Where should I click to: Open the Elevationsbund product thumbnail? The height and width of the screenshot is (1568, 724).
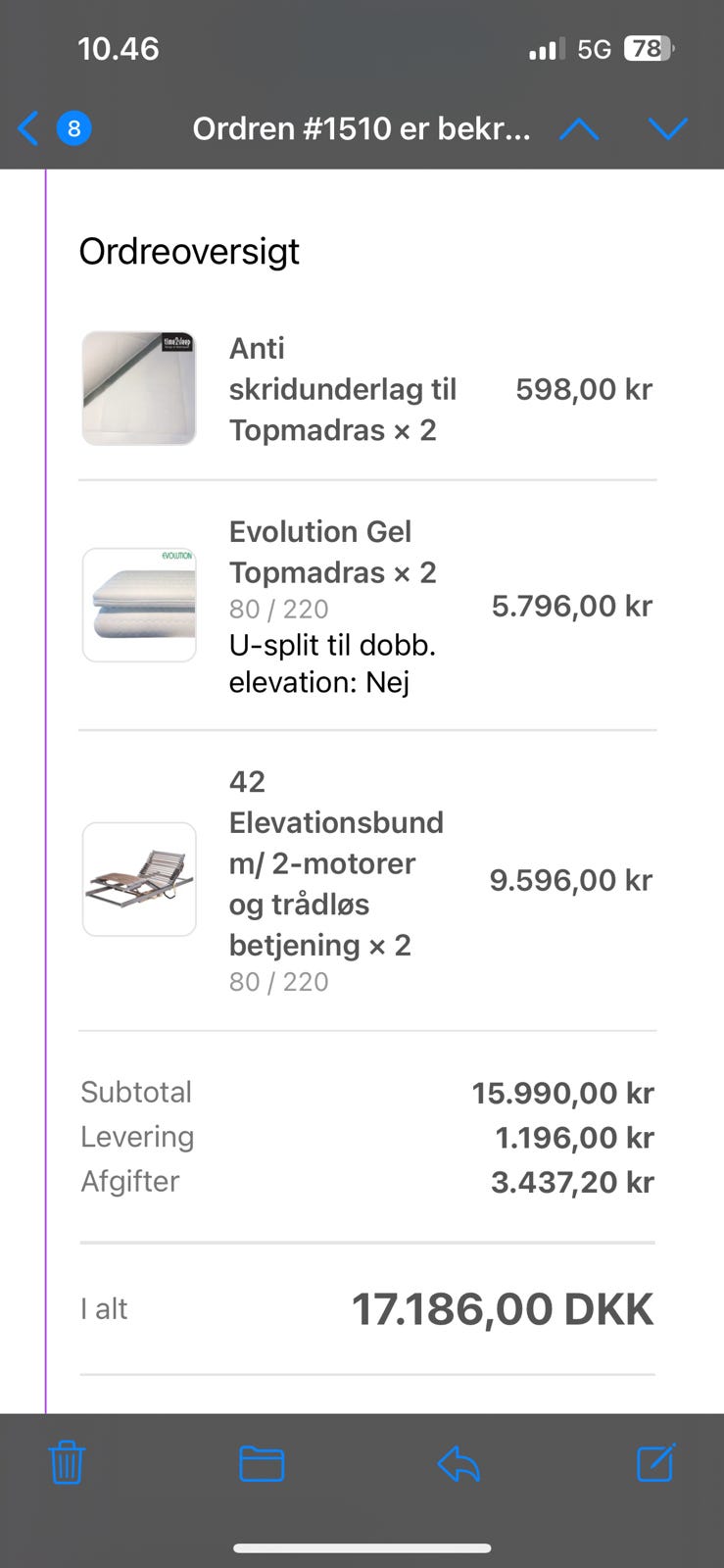(x=139, y=879)
